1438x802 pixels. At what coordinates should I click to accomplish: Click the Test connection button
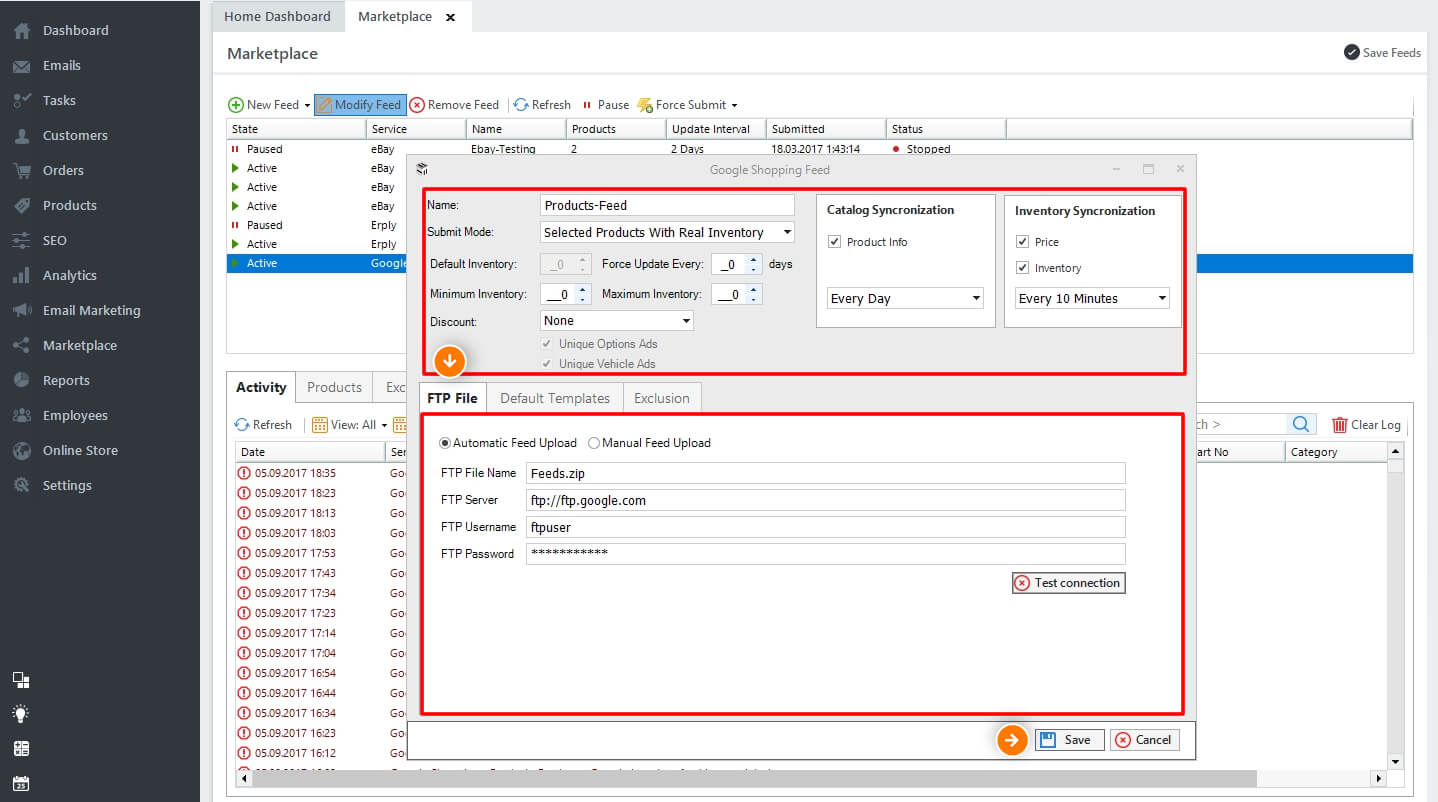click(1068, 583)
